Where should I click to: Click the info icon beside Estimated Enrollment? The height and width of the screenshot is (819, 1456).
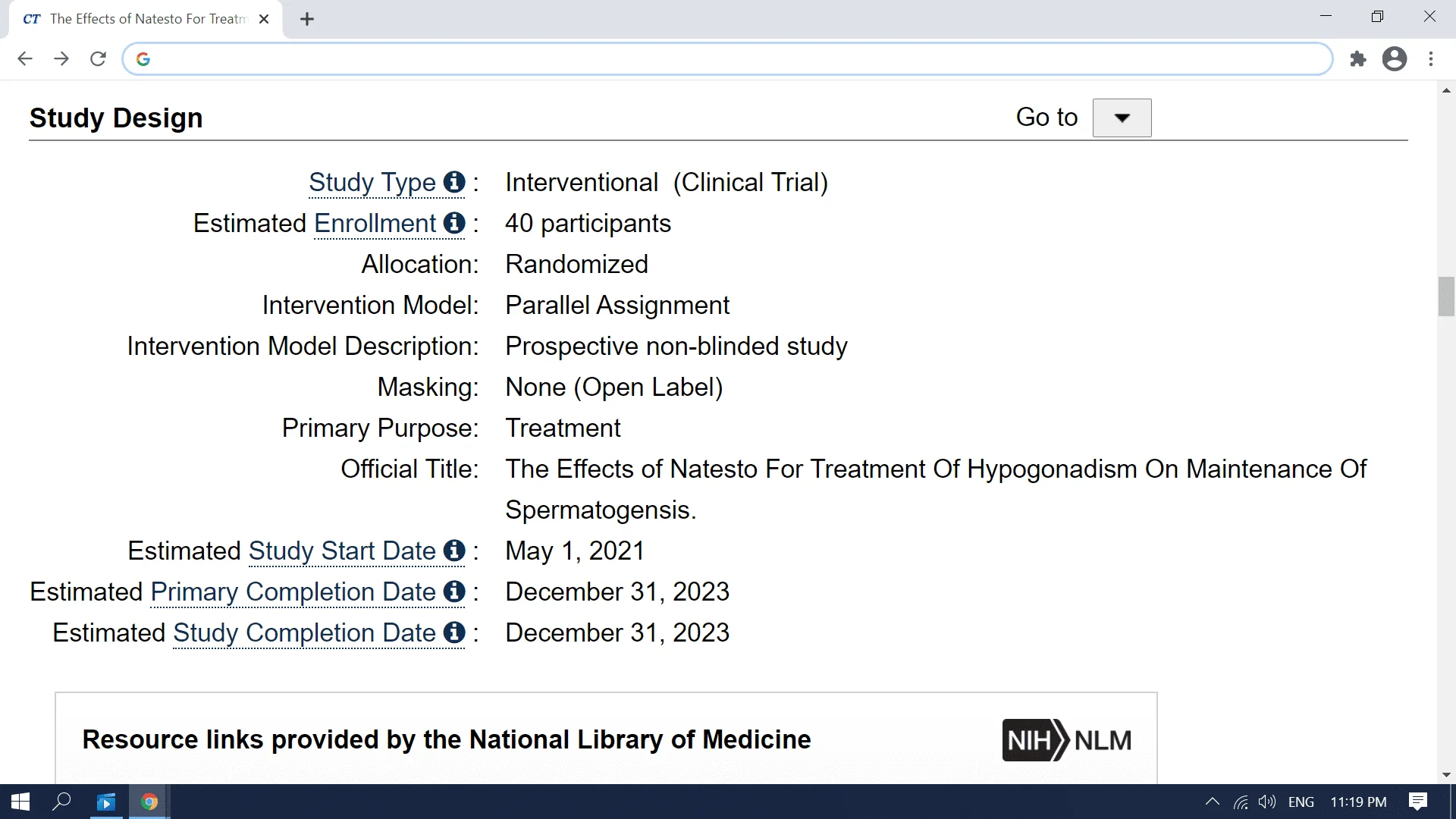(x=454, y=223)
